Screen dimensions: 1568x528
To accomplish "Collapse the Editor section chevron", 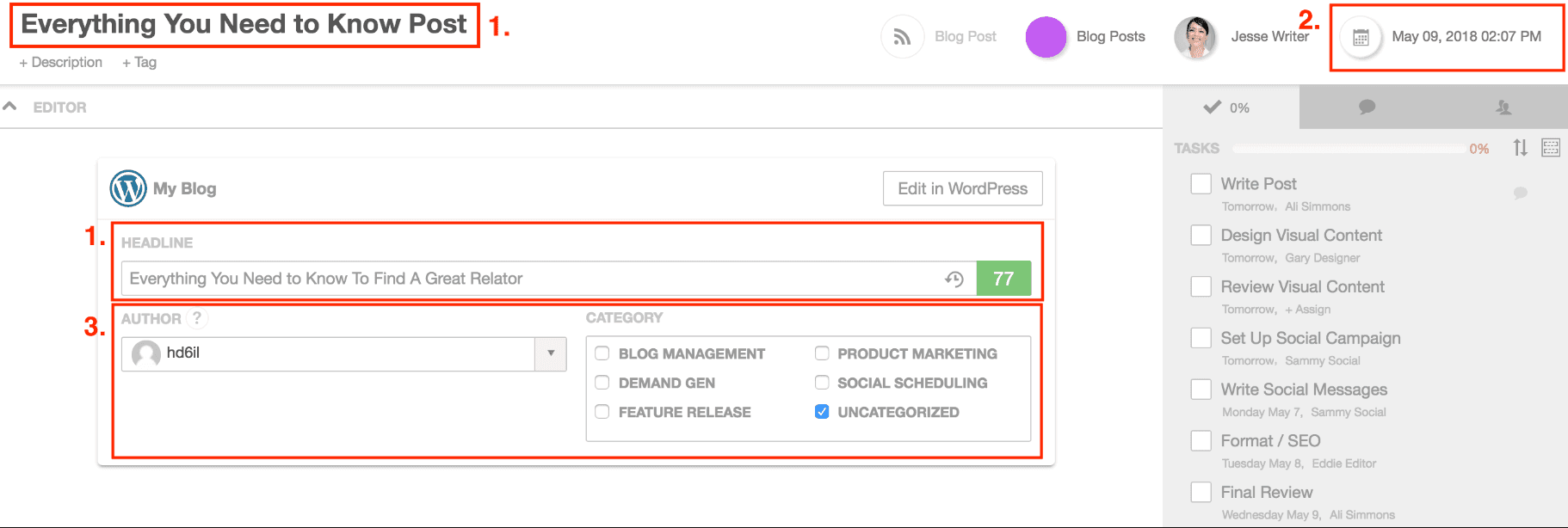I will pos(10,107).
